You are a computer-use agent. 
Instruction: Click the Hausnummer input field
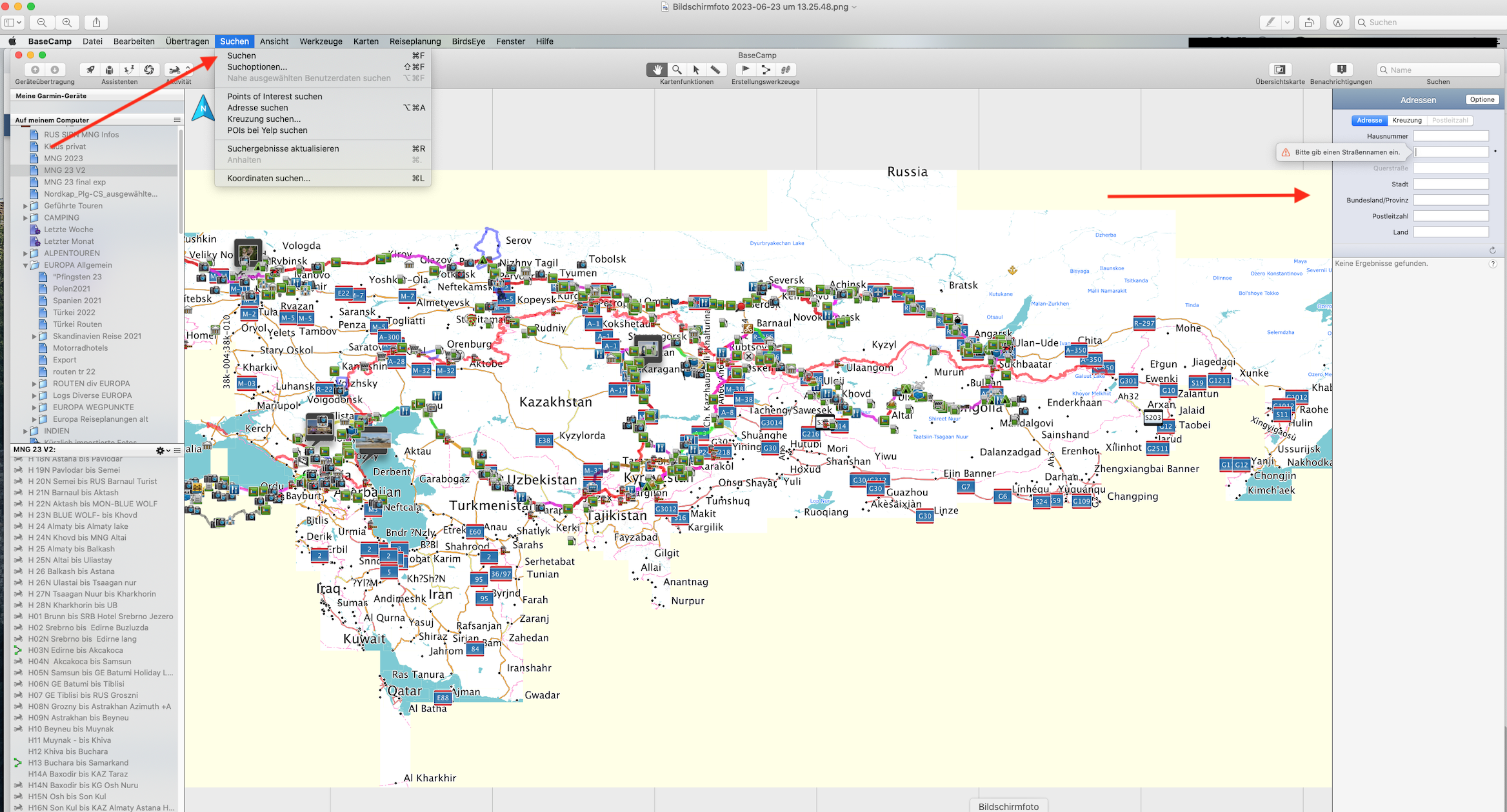click(1451, 136)
